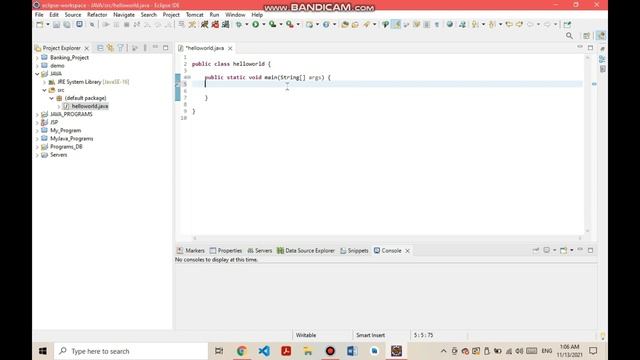Open the Window menu
Screen dimensions: 640x360
pos(235,15)
